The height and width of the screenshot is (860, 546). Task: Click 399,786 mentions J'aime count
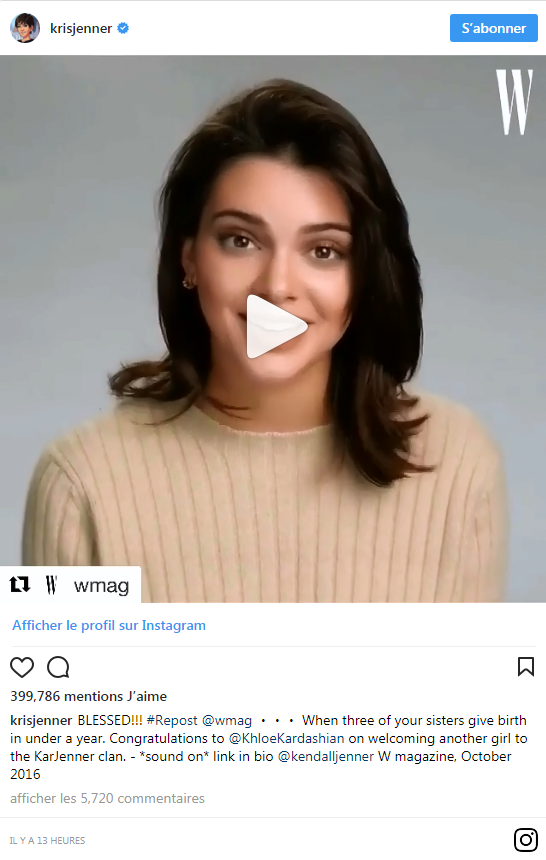(x=88, y=696)
